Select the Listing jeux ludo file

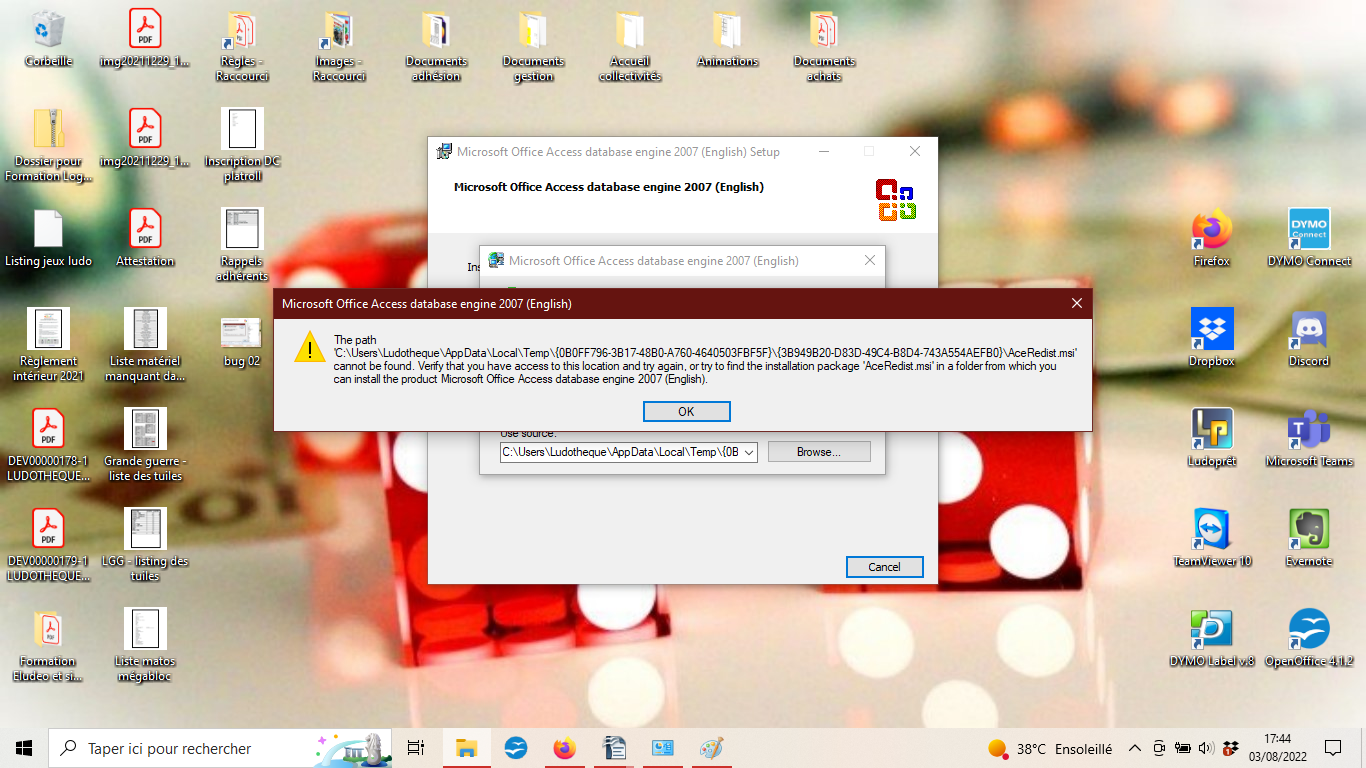(x=48, y=238)
